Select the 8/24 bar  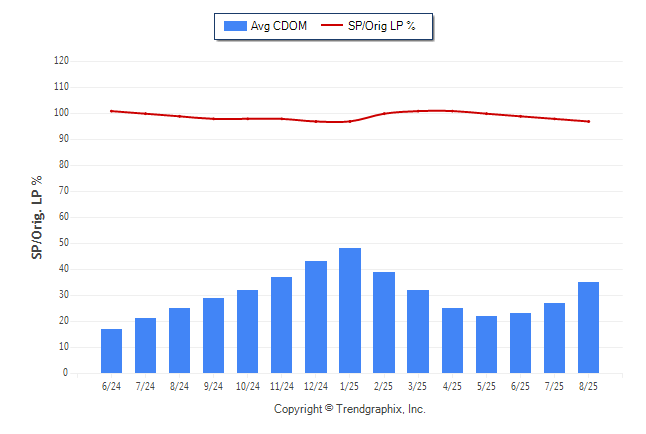tap(180, 340)
